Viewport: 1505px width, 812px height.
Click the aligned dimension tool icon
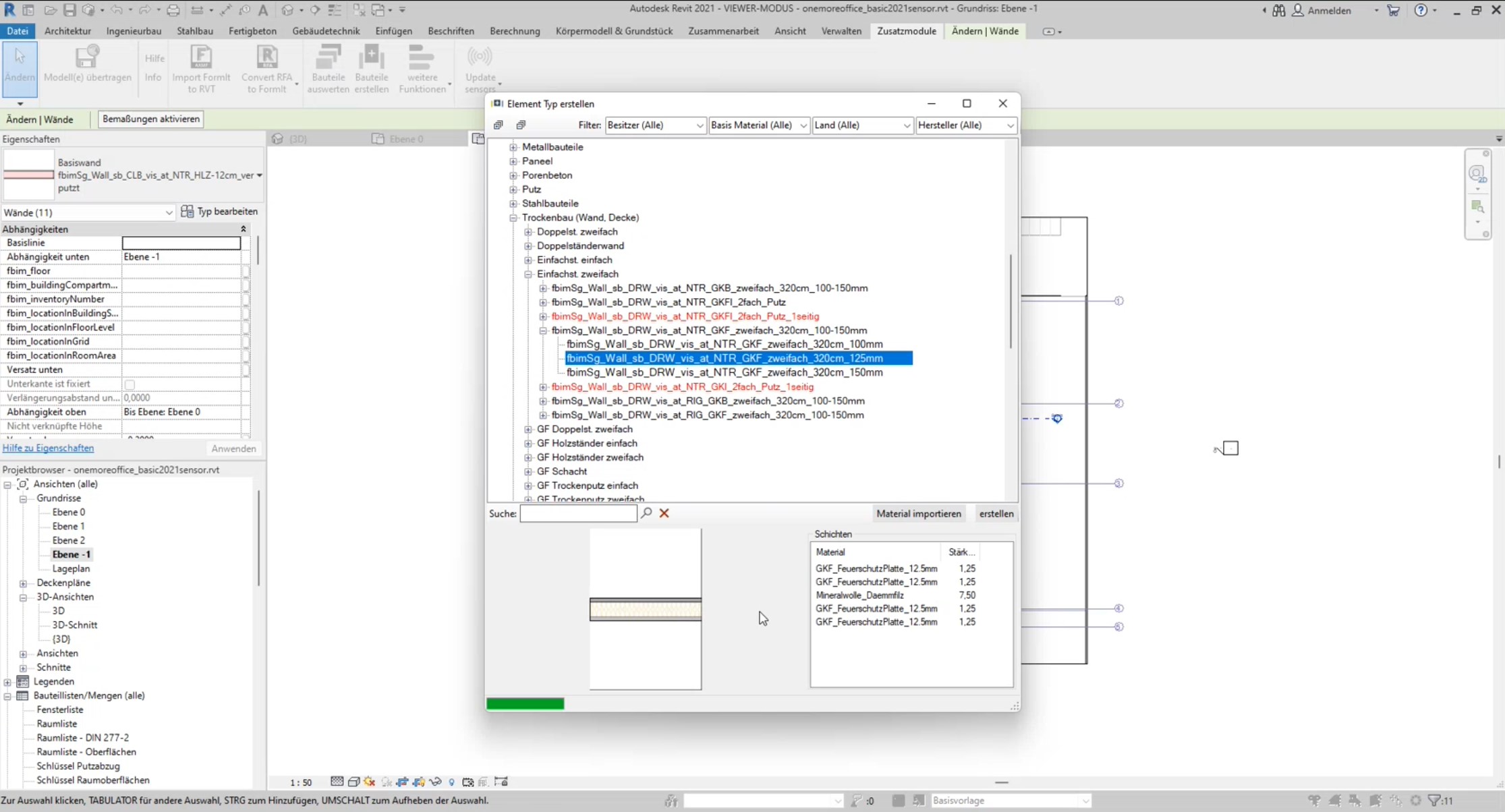click(226, 10)
